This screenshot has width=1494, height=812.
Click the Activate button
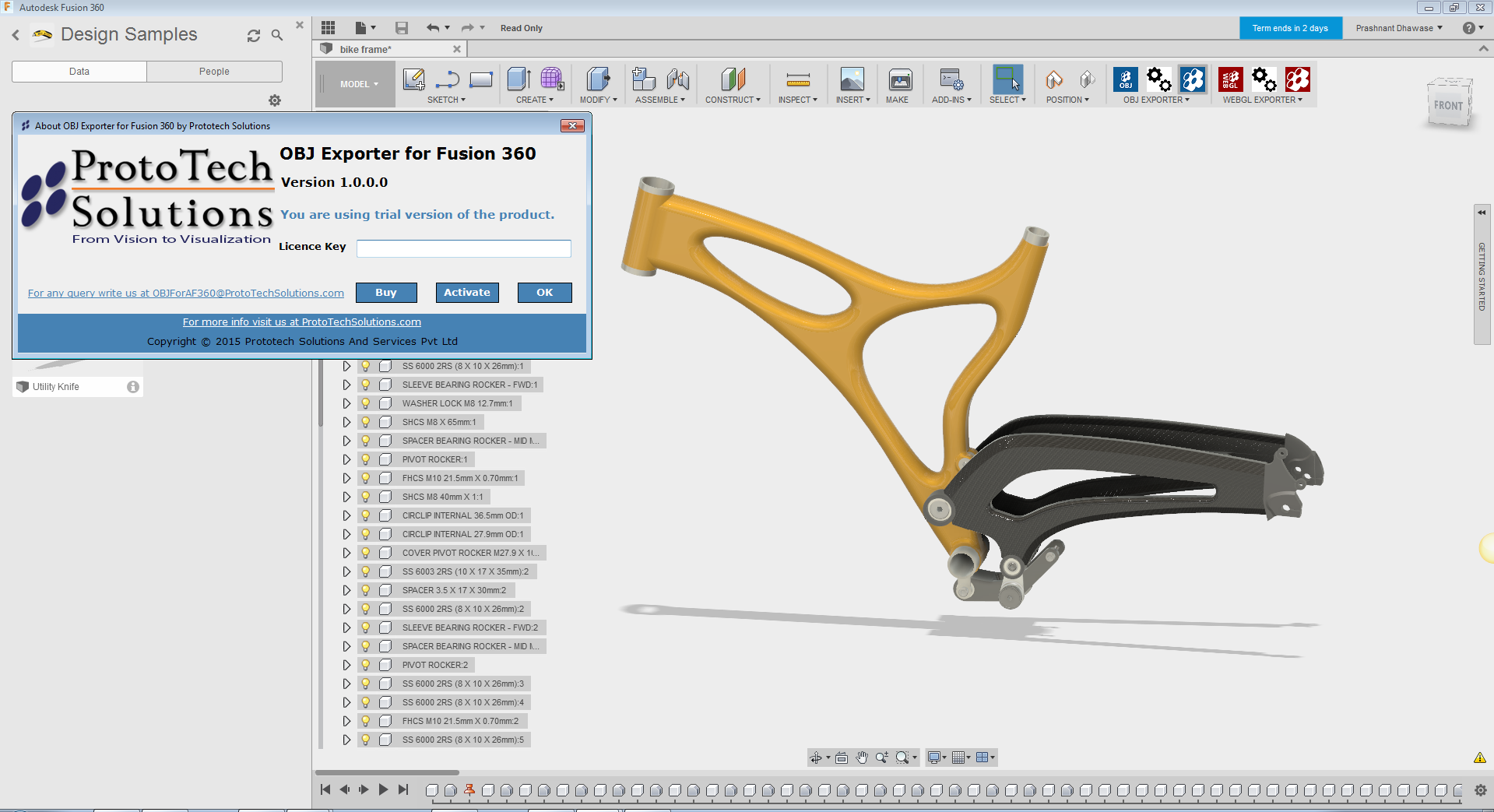tap(467, 293)
